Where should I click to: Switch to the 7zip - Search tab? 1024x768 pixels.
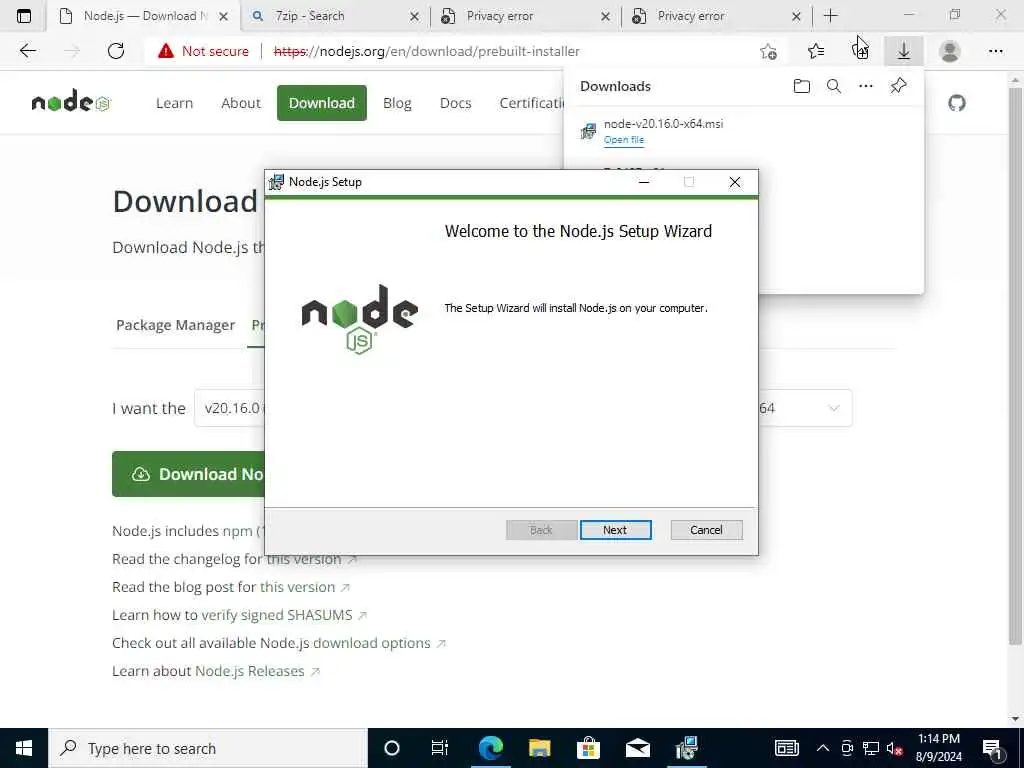[335, 16]
